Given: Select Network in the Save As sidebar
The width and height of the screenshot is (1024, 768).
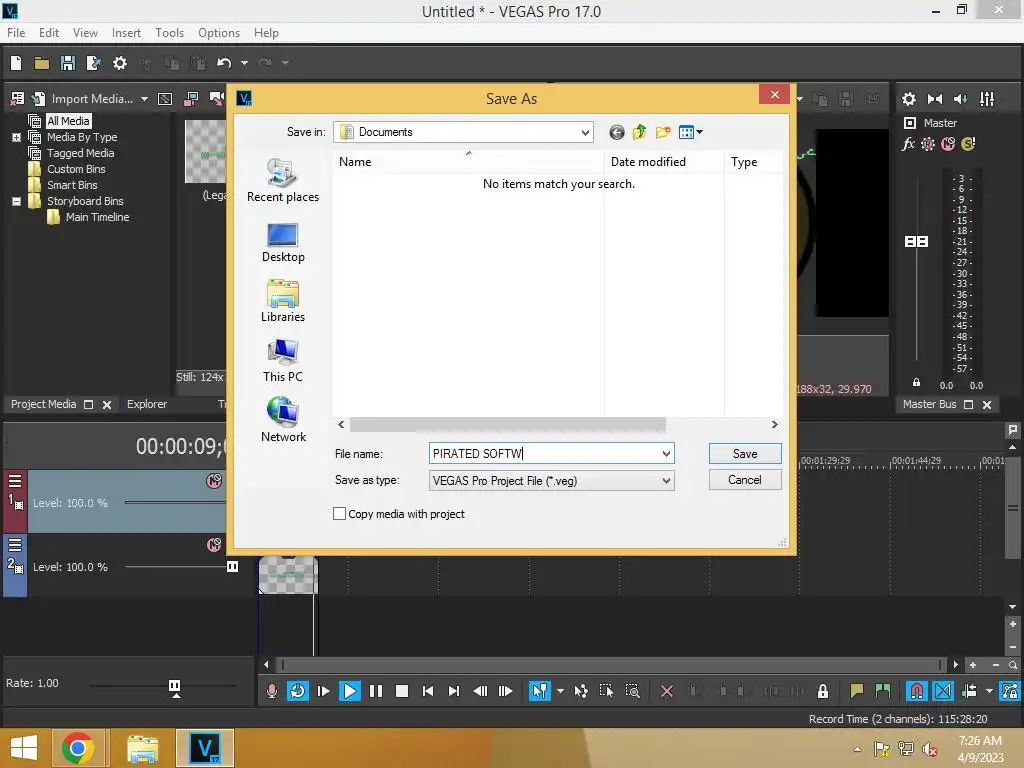Looking at the screenshot, I should click(x=283, y=420).
